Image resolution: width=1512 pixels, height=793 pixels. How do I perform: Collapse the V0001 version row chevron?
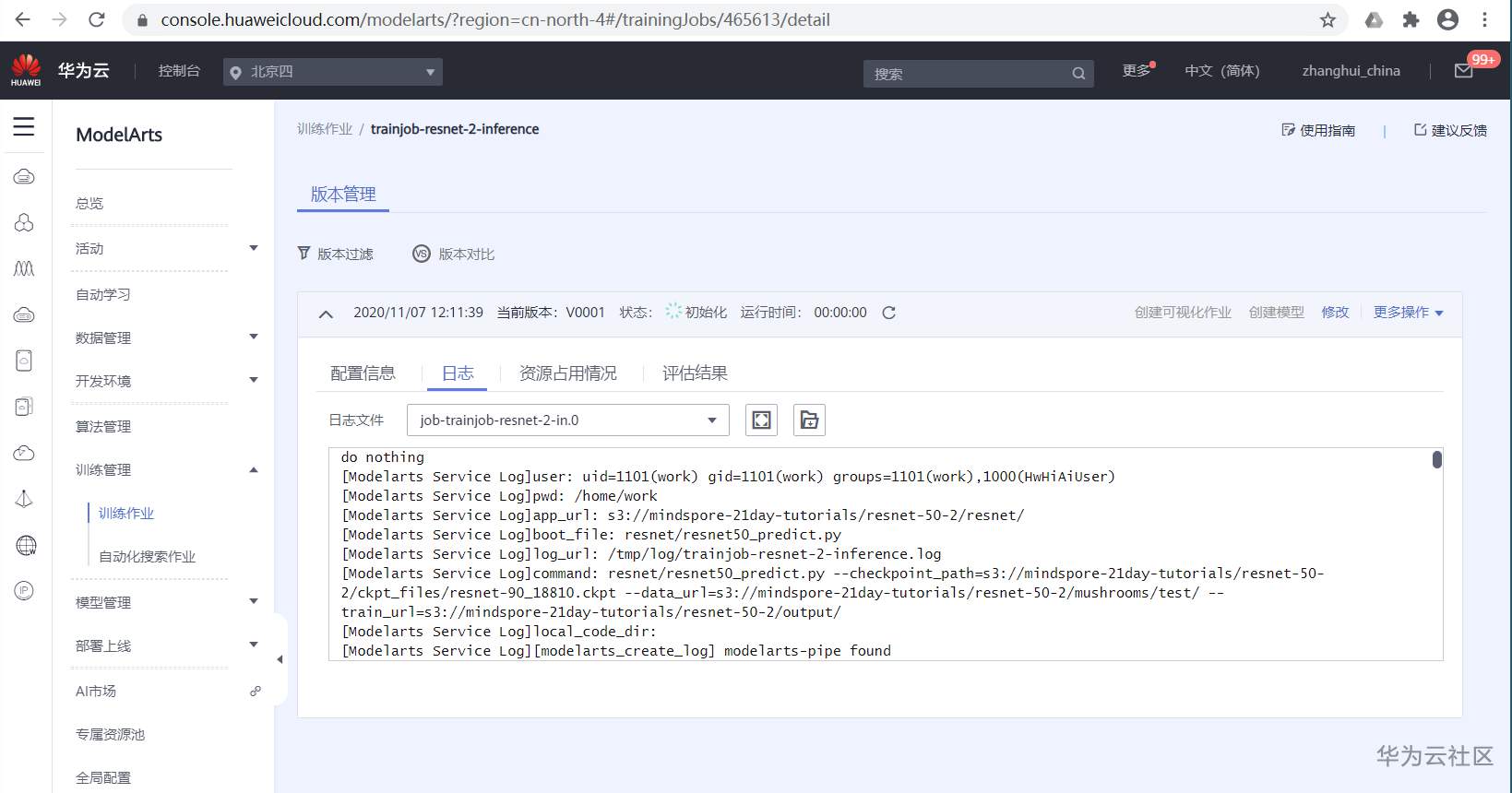click(326, 314)
